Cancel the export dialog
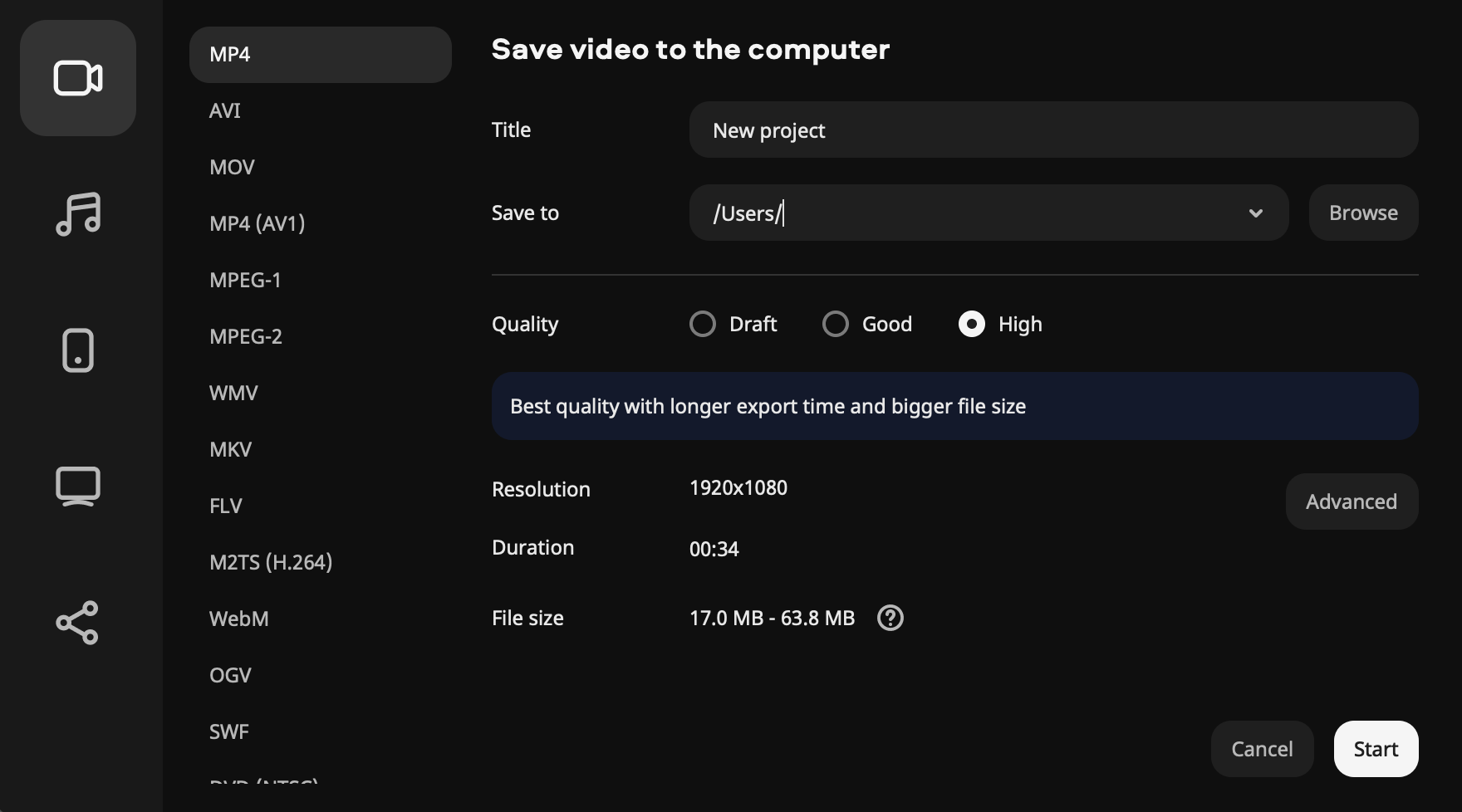The image size is (1462, 812). point(1262,749)
